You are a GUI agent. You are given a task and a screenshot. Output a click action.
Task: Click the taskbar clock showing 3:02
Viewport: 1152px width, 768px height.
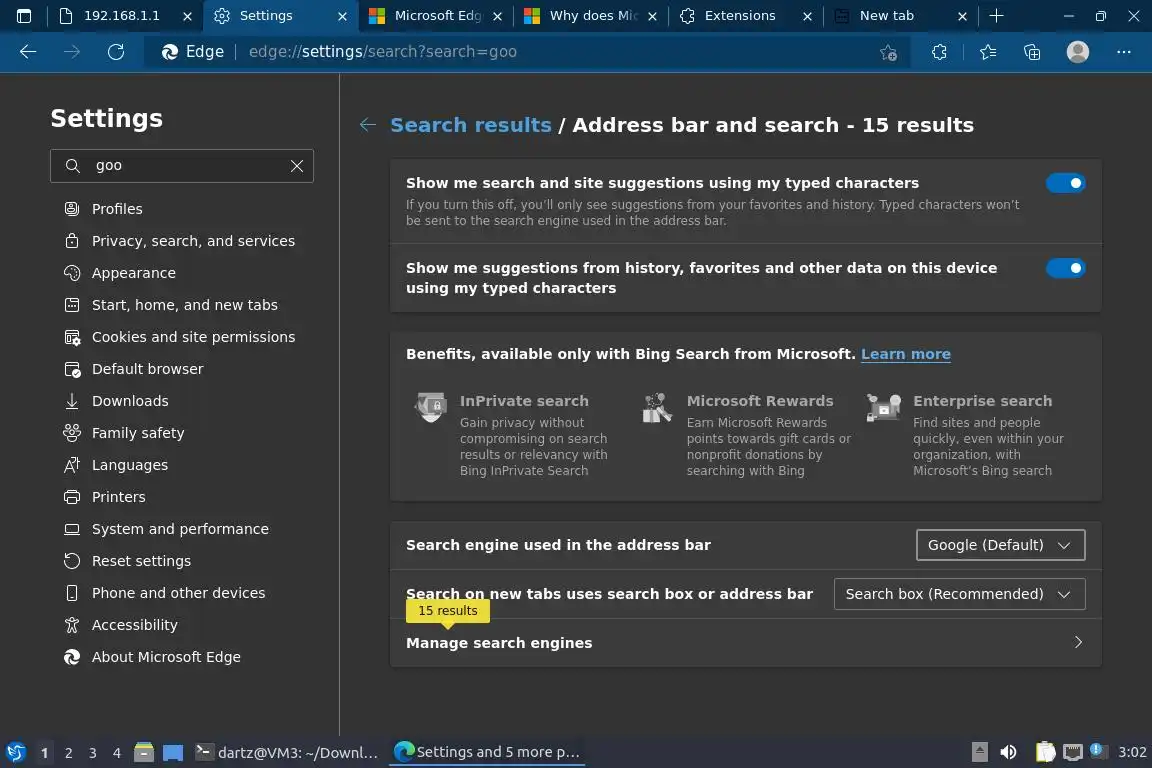[1131, 752]
